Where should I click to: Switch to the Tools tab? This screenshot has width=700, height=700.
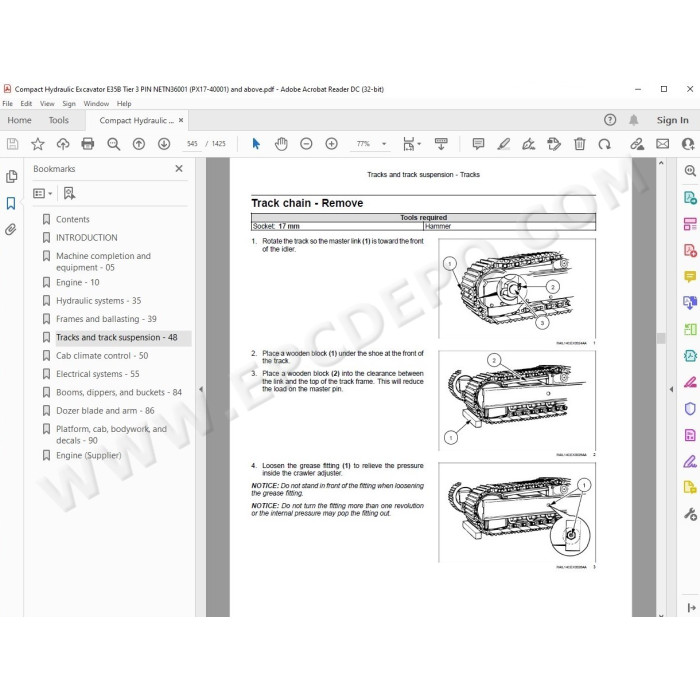[58, 120]
